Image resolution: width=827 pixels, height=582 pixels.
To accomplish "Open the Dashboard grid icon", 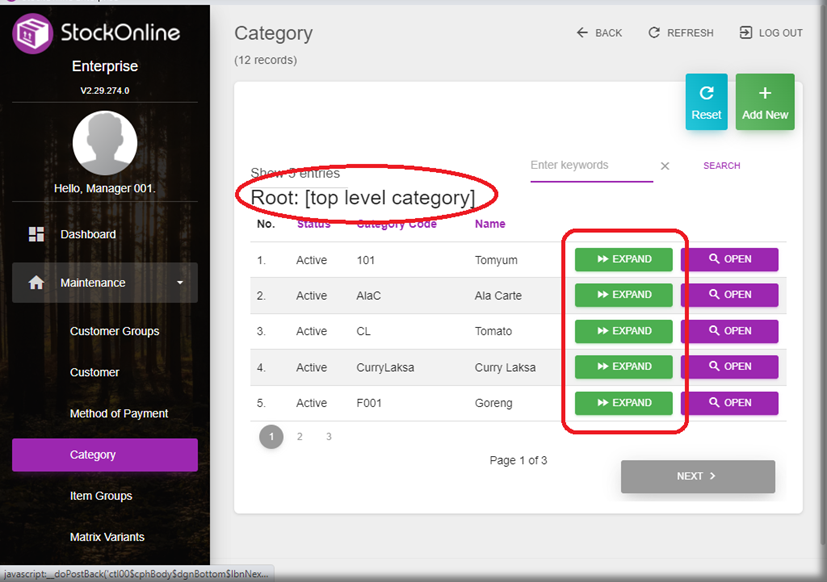I will click(x=36, y=234).
